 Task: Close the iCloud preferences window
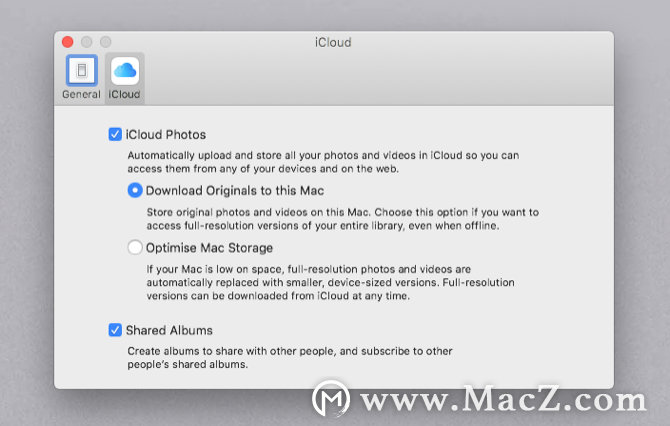point(68,42)
